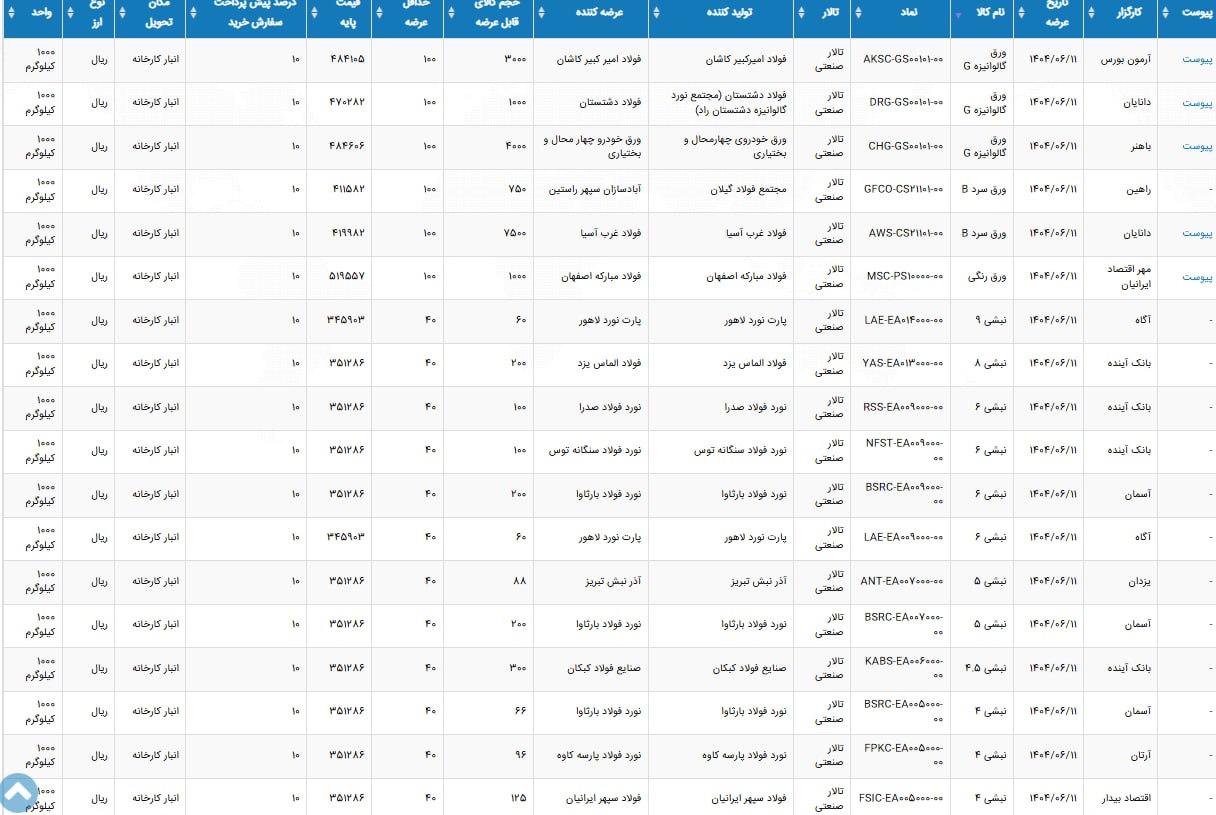Viewport: 1216px width, 815px height.
Task: Sort by درصد پیش پرداخت سفارش خرید icon
Action: coord(193,13)
